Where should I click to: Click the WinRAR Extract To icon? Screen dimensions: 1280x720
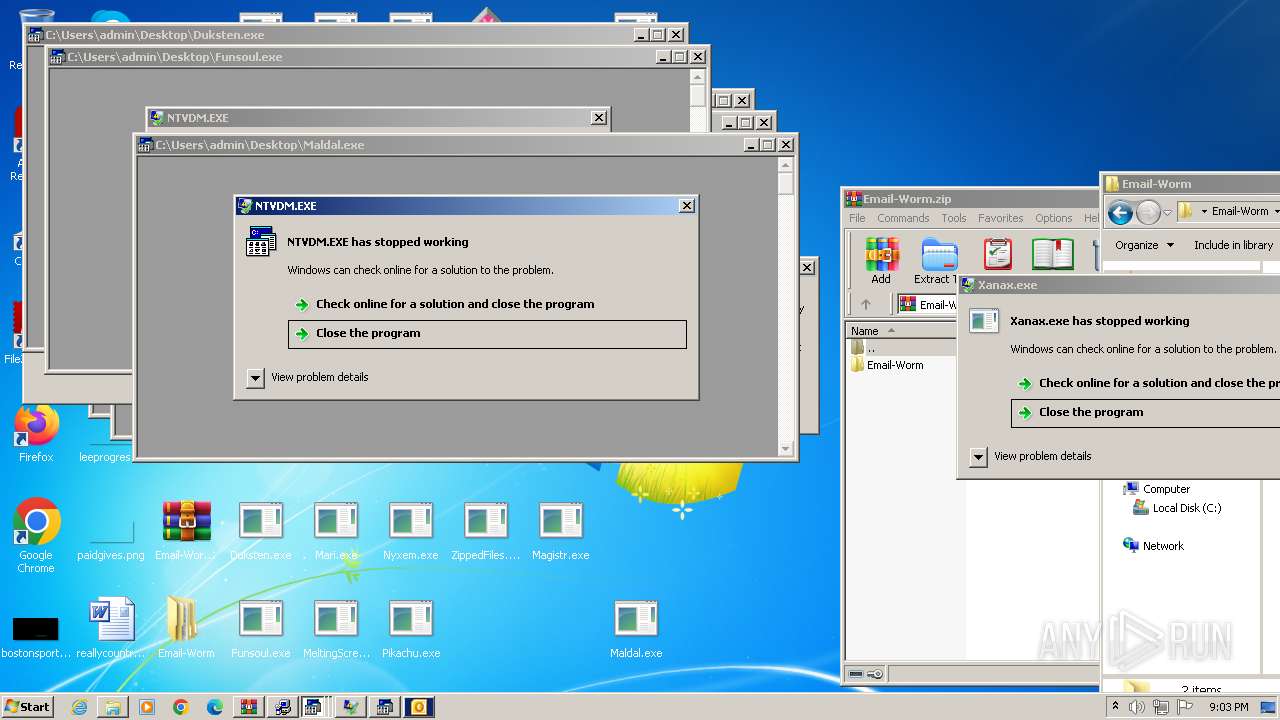[938, 261]
